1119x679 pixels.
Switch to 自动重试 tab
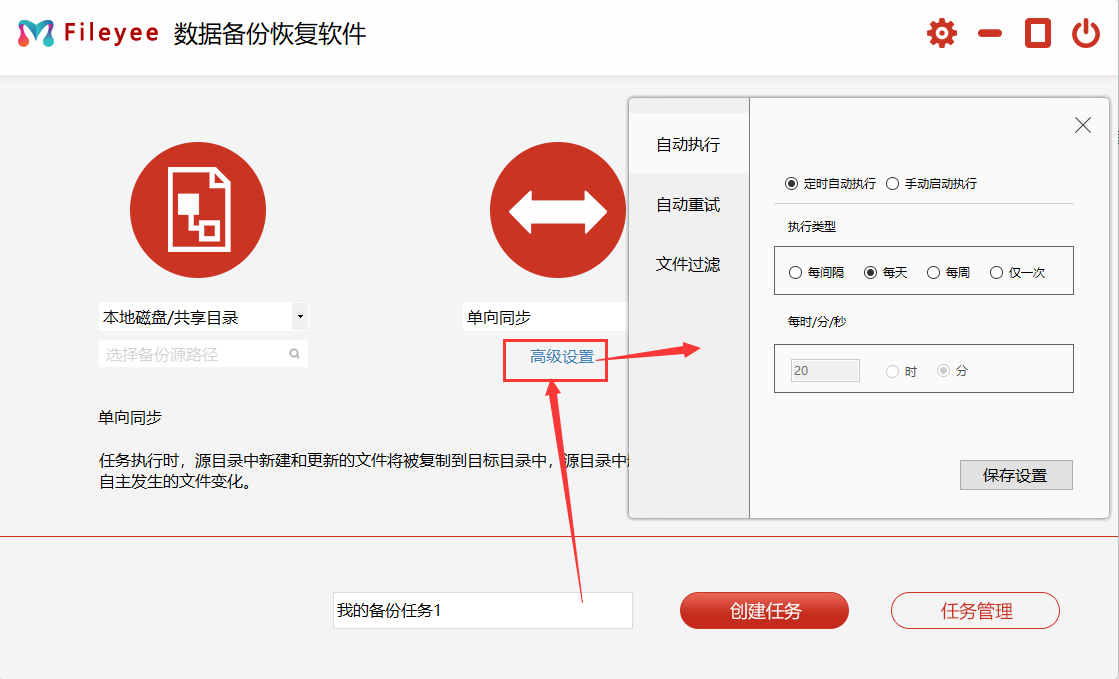pos(688,205)
